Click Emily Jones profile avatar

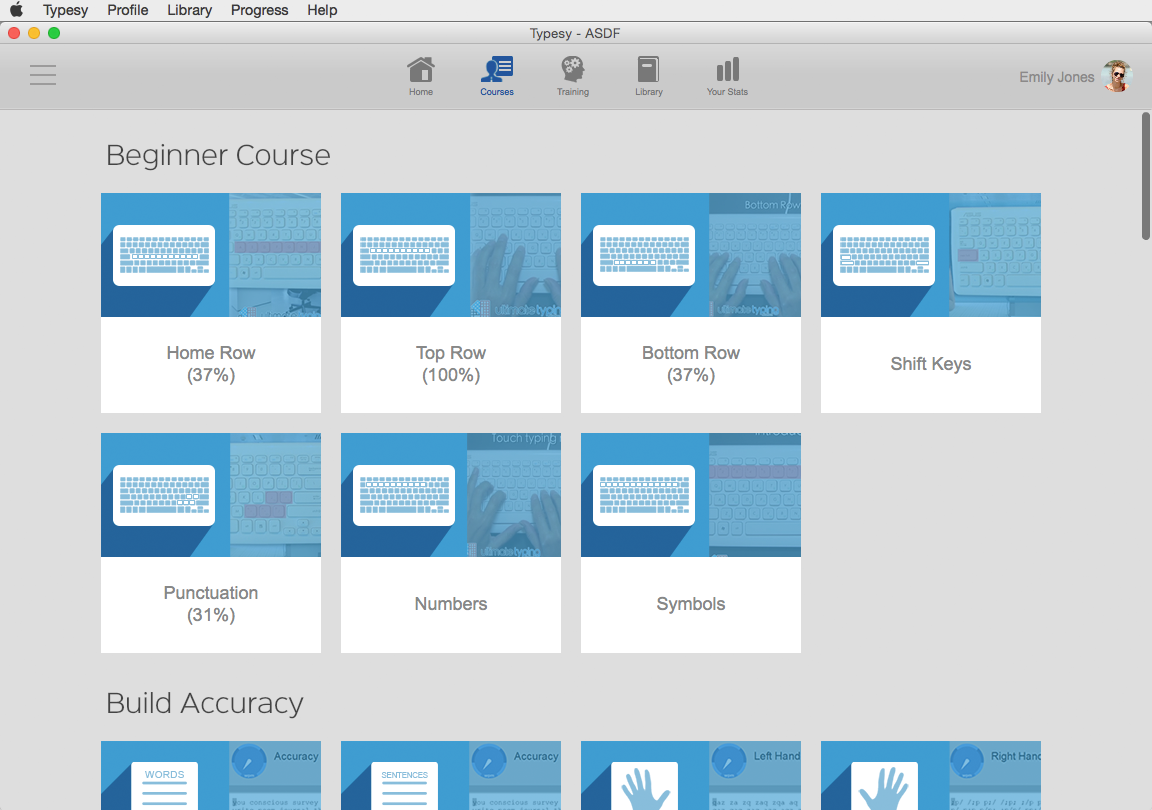coord(1116,76)
